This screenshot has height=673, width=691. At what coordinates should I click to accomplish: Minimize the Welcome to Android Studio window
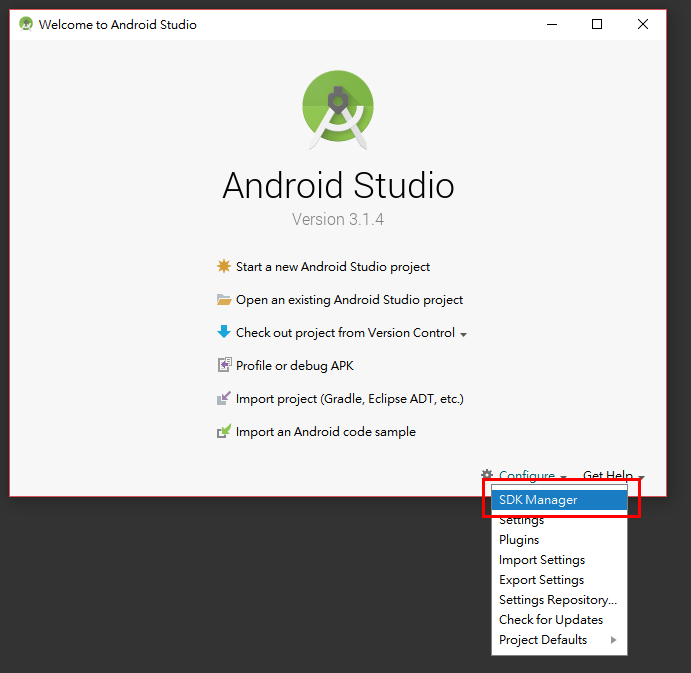pos(552,24)
